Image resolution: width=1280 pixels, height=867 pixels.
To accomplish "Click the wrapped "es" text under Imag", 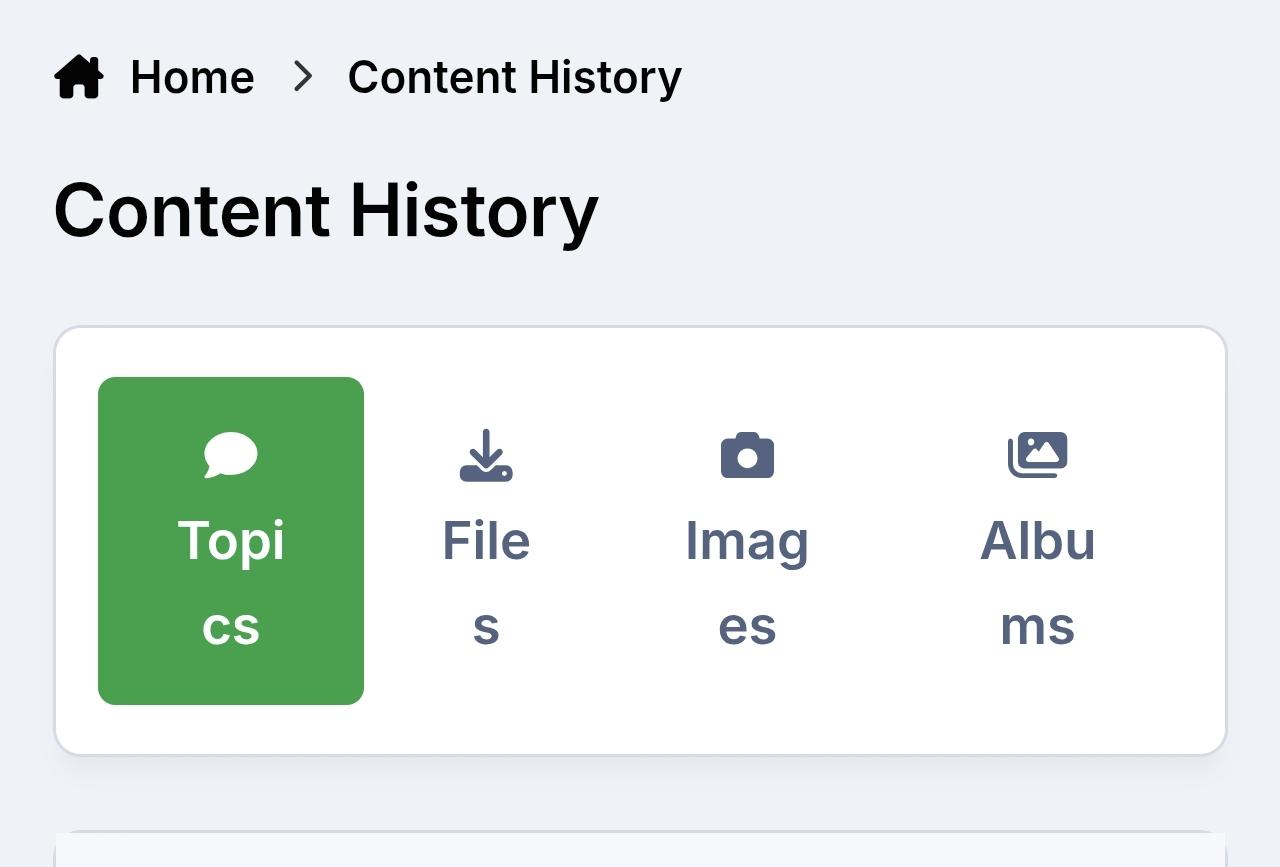I will tap(747, 627).
